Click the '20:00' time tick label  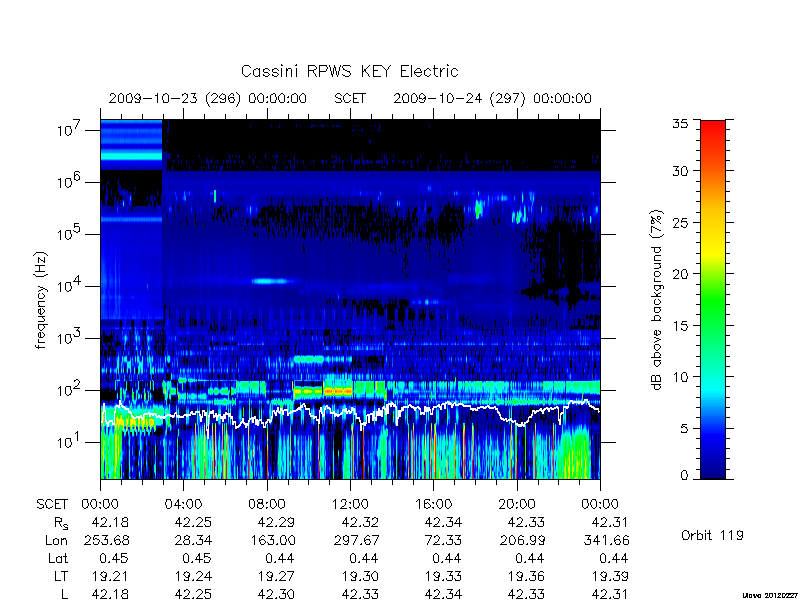[x=517, y=505]
